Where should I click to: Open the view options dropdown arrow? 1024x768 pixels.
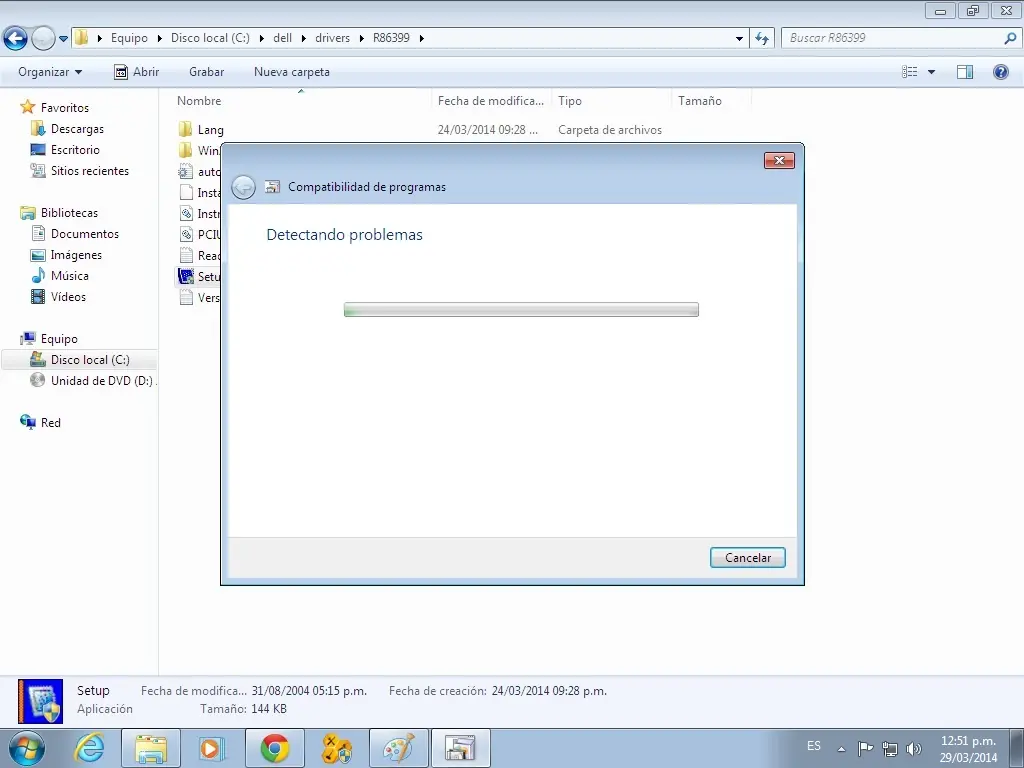931,72
